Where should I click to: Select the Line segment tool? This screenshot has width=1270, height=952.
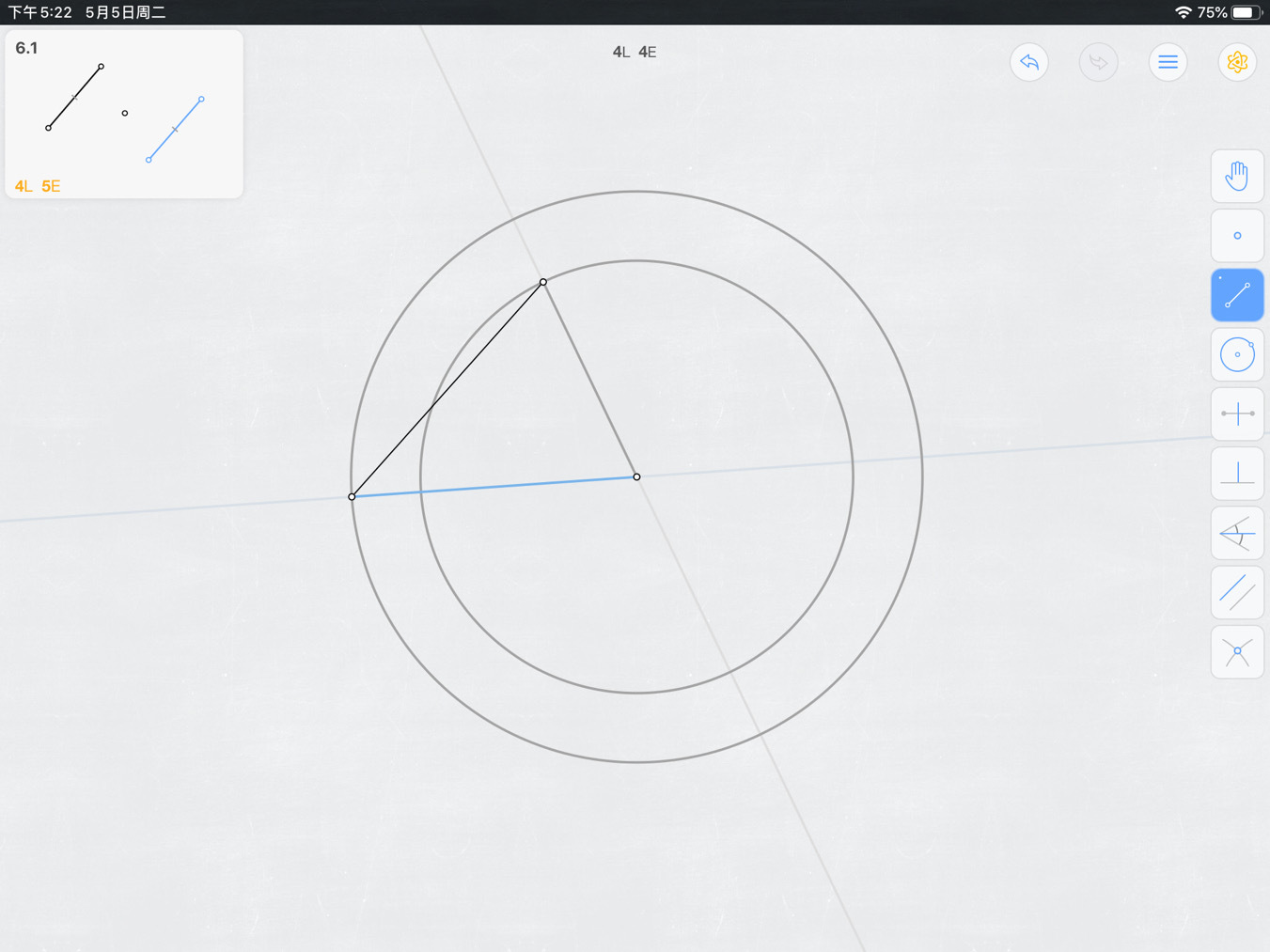point(1237,295)
